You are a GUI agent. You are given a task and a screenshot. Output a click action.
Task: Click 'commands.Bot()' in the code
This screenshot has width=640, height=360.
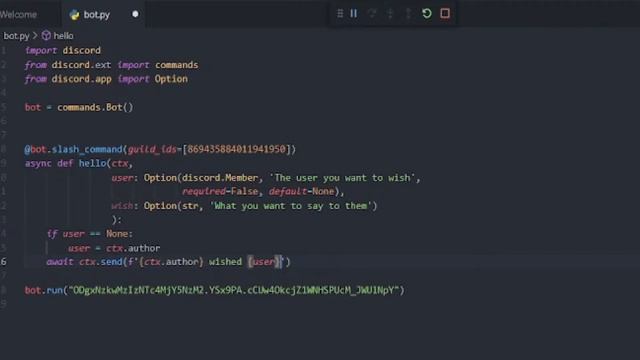tap(95, 107)
